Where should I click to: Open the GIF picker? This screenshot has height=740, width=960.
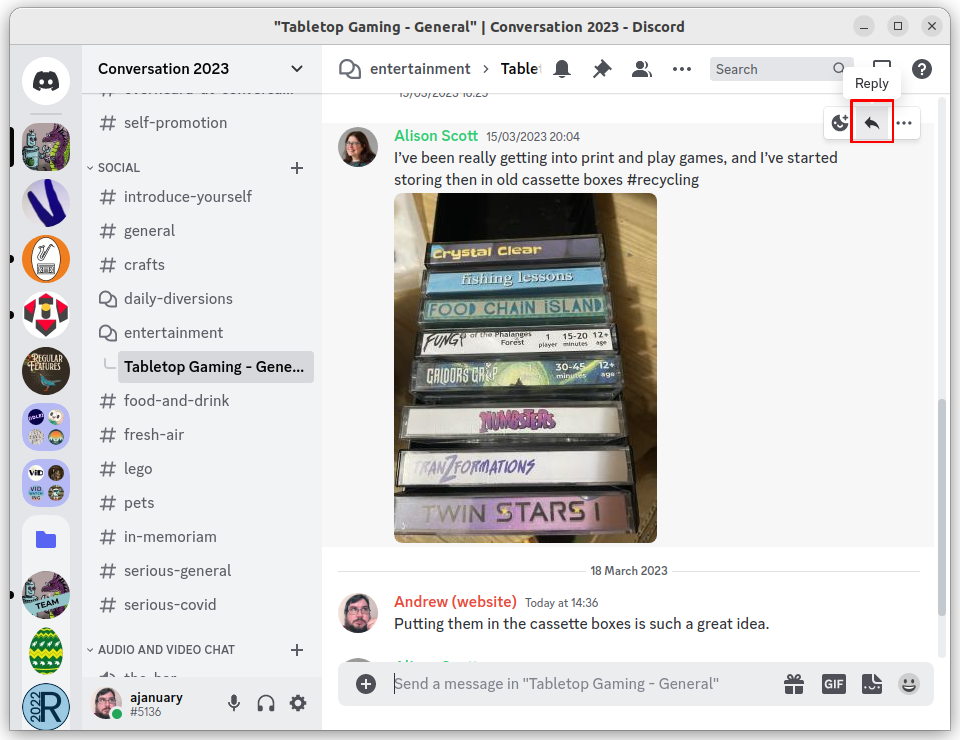833,684
